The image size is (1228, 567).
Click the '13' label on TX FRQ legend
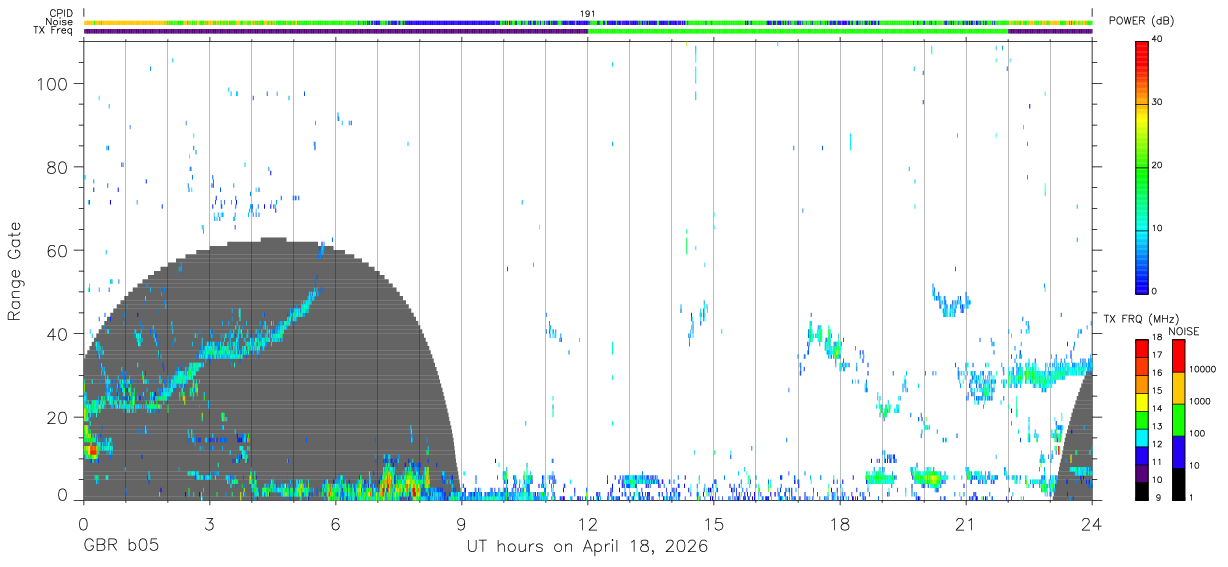[x=1156, y=427]
